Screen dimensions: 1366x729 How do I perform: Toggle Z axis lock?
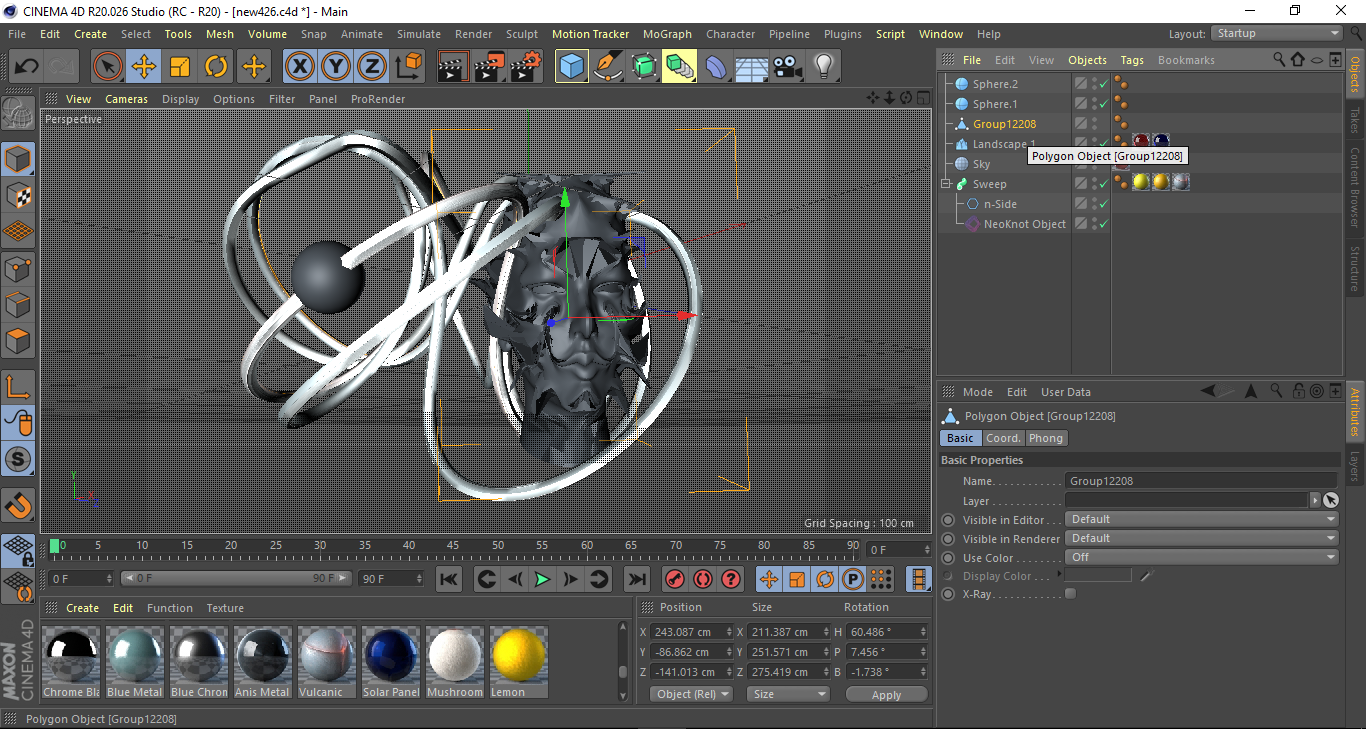pyautogui.click(x=372, y=67)
